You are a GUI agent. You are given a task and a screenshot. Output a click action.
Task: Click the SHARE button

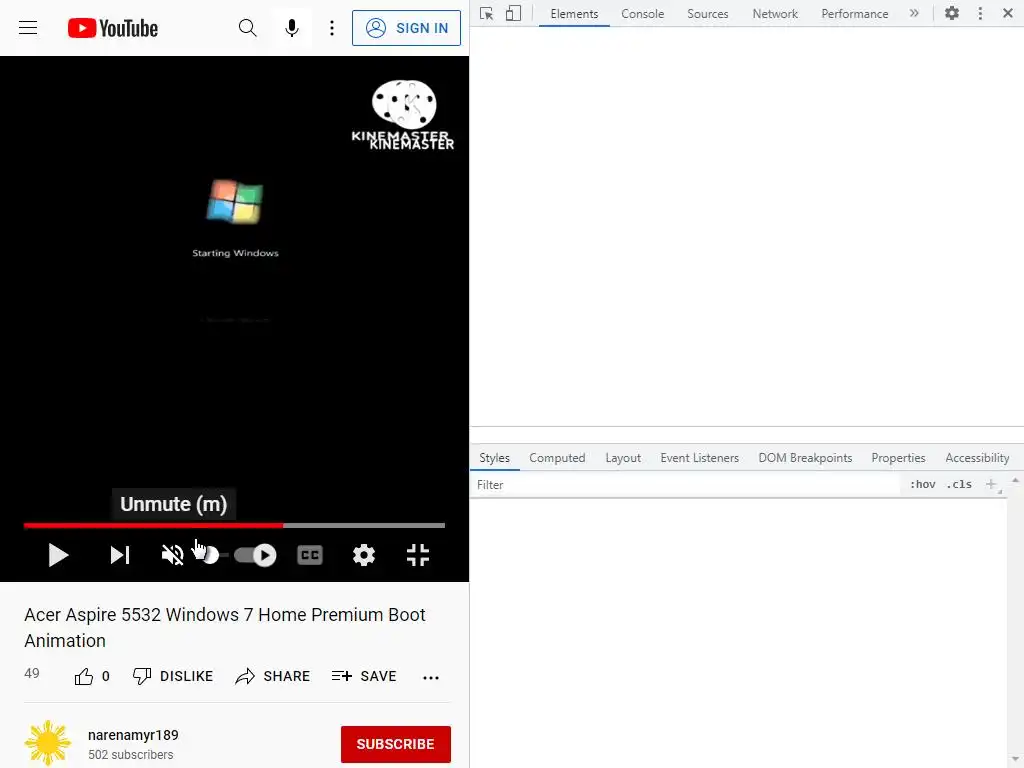(x=273, y=677)
